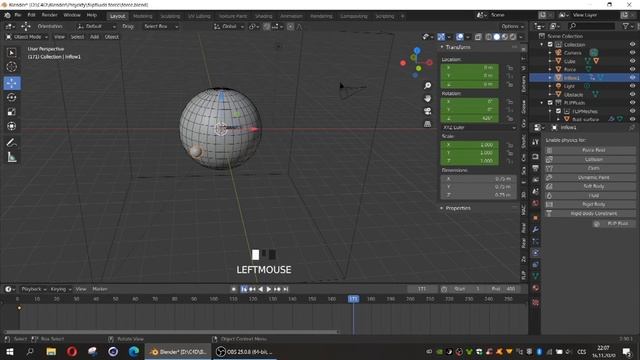Screen dimensions: 640x360
Task: Open the Default orientation dropdown
Action: coord(96,27)
